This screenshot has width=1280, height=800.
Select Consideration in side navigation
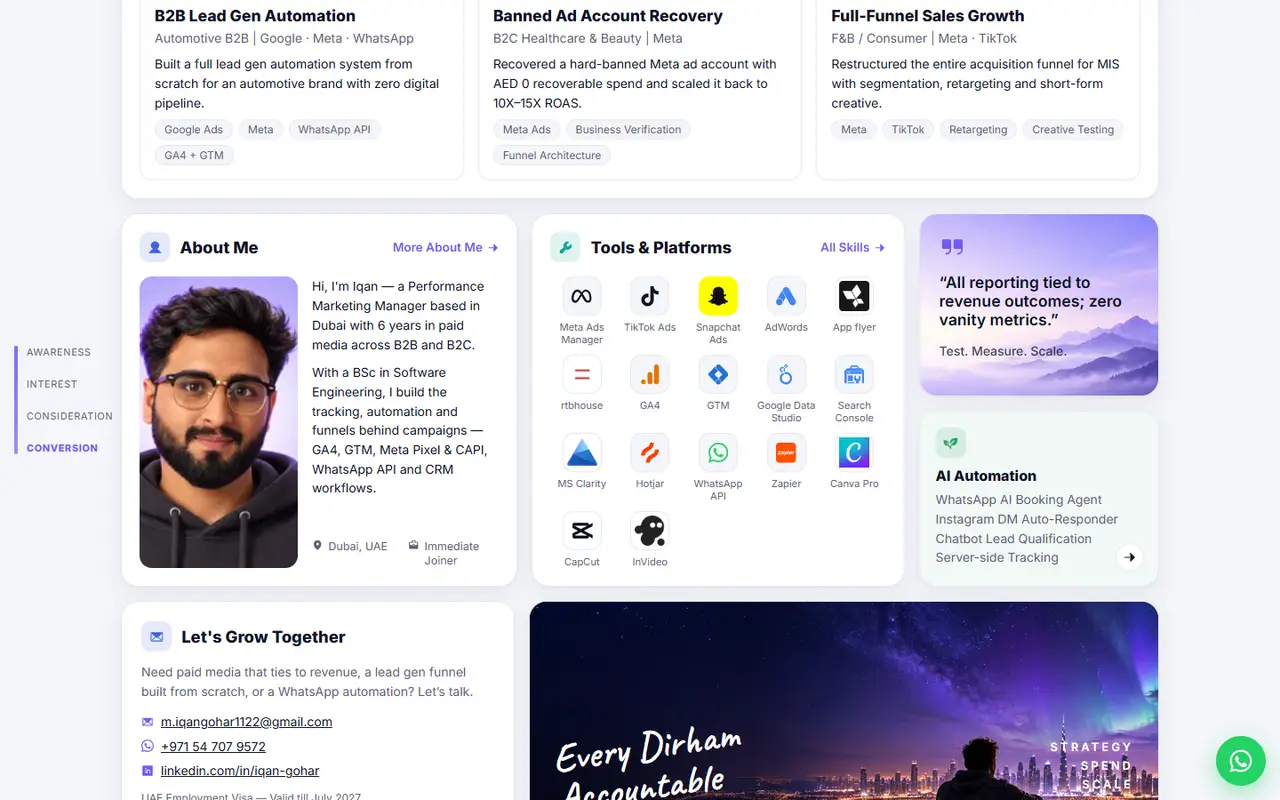coord(70,416)
